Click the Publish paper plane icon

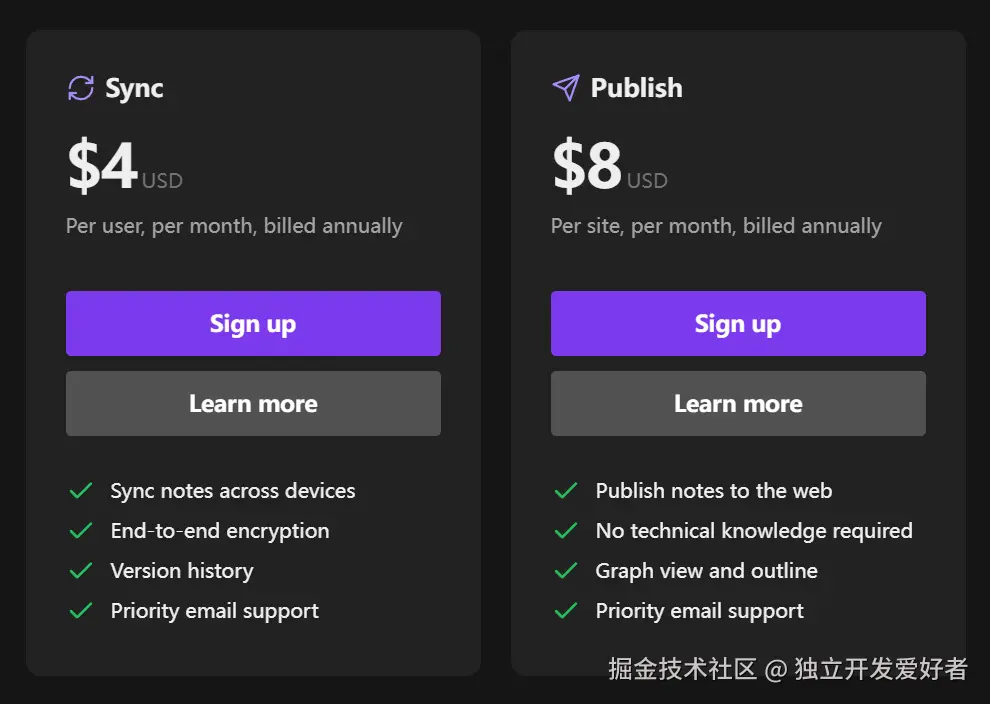click(x=566, y=88)
